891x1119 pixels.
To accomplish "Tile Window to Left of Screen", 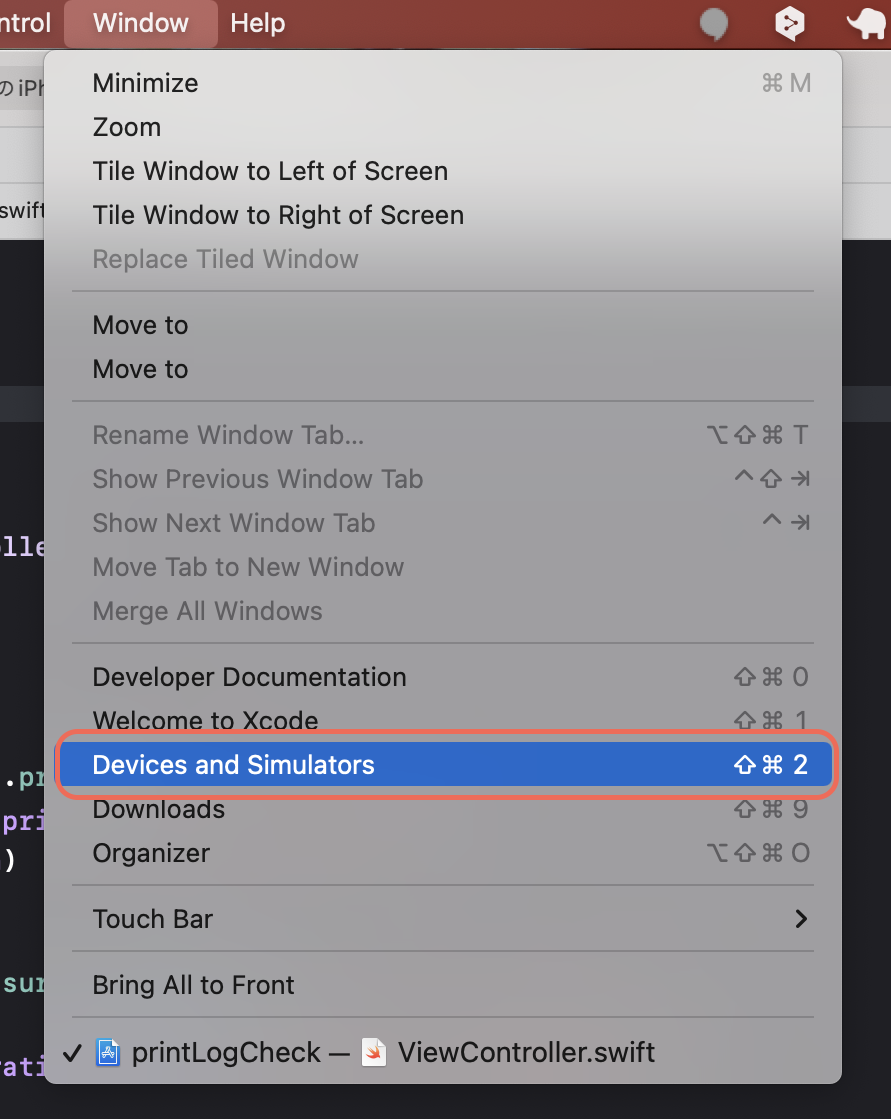I will coord(270,171).
